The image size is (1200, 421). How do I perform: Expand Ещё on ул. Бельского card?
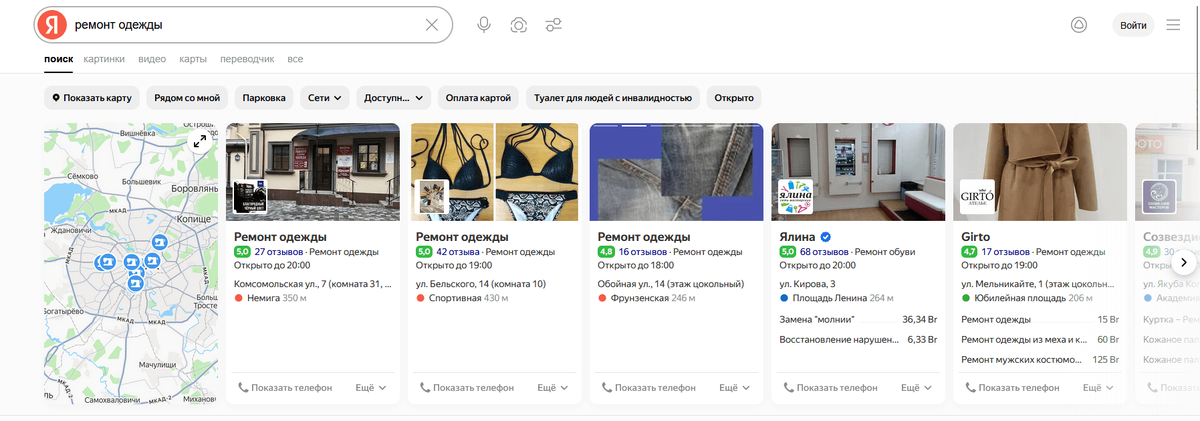click(552, 387)
